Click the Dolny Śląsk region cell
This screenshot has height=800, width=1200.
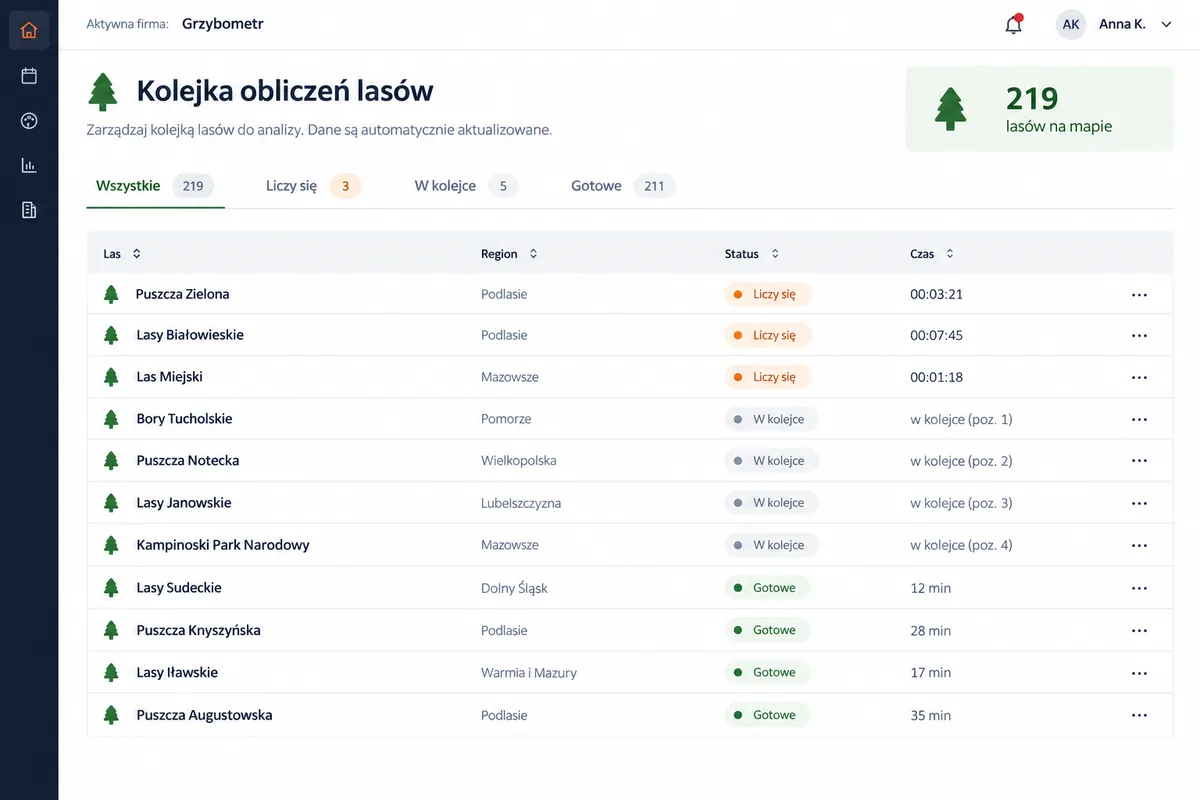[x=514, y=588]
